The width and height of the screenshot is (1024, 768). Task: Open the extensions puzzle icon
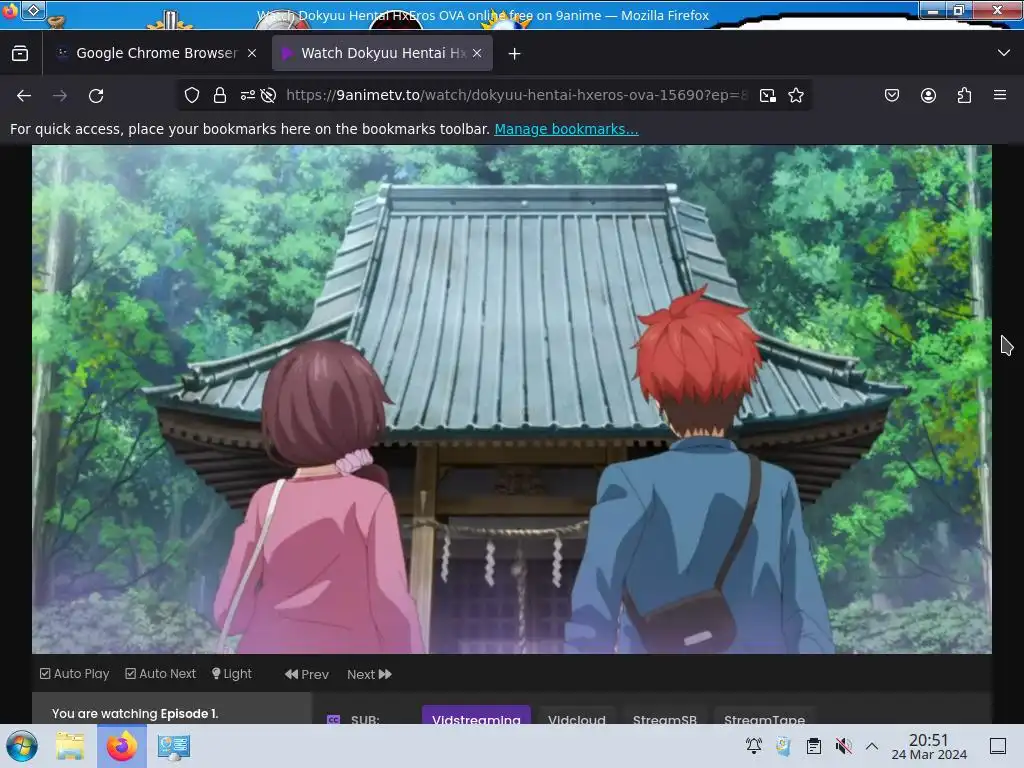point(964,95)
